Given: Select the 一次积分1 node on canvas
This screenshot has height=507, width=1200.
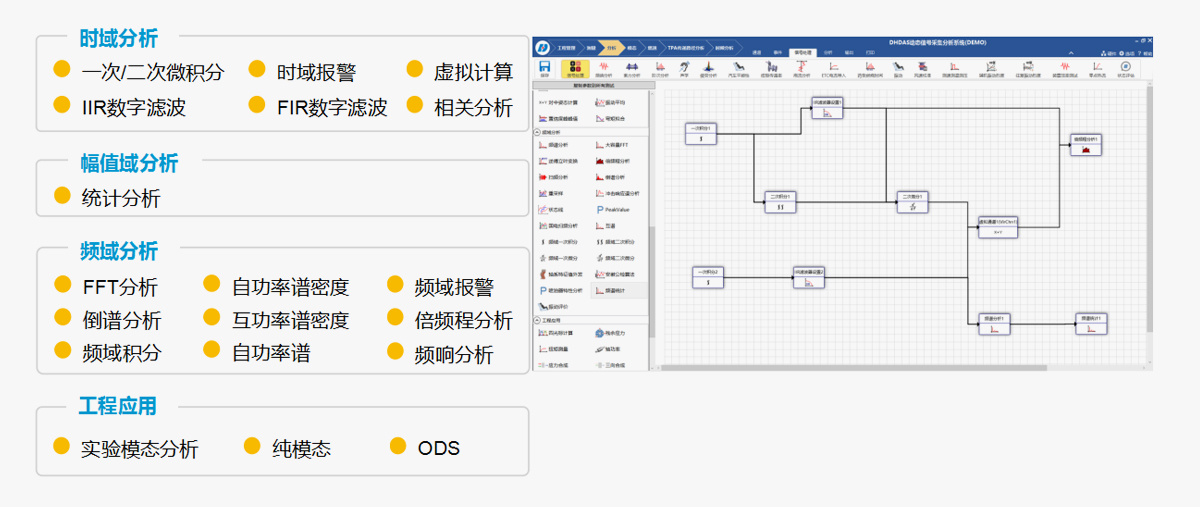Looking at the screenshot, I should pyautogui.click(x=701, y=133).
